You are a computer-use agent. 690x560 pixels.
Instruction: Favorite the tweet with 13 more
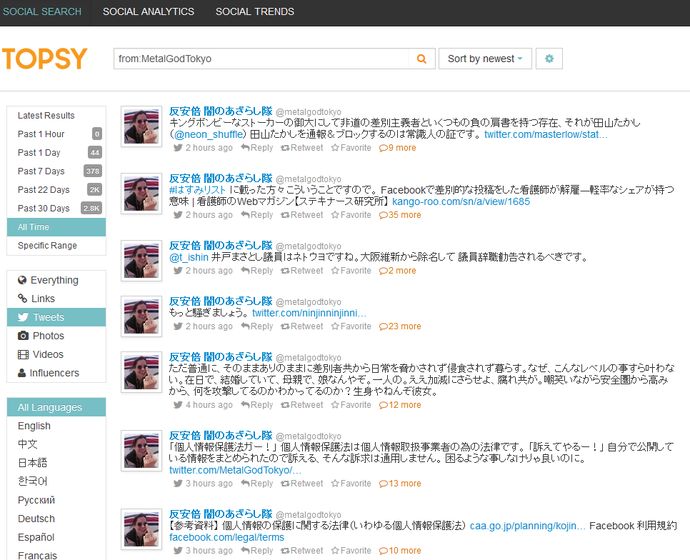[351, 483]
